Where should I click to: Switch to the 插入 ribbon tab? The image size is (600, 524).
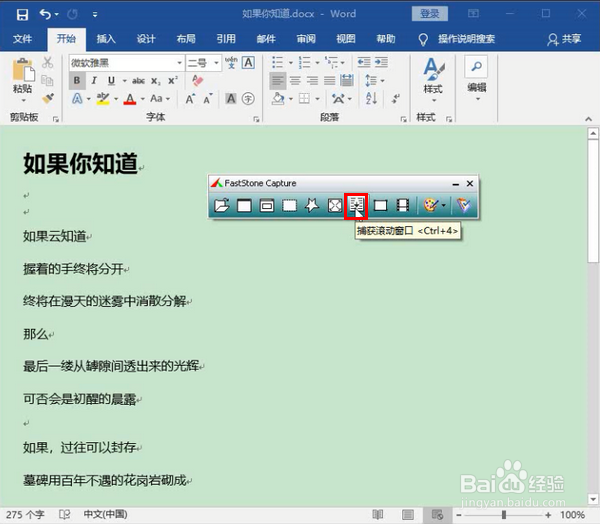[x=106, y=39]
